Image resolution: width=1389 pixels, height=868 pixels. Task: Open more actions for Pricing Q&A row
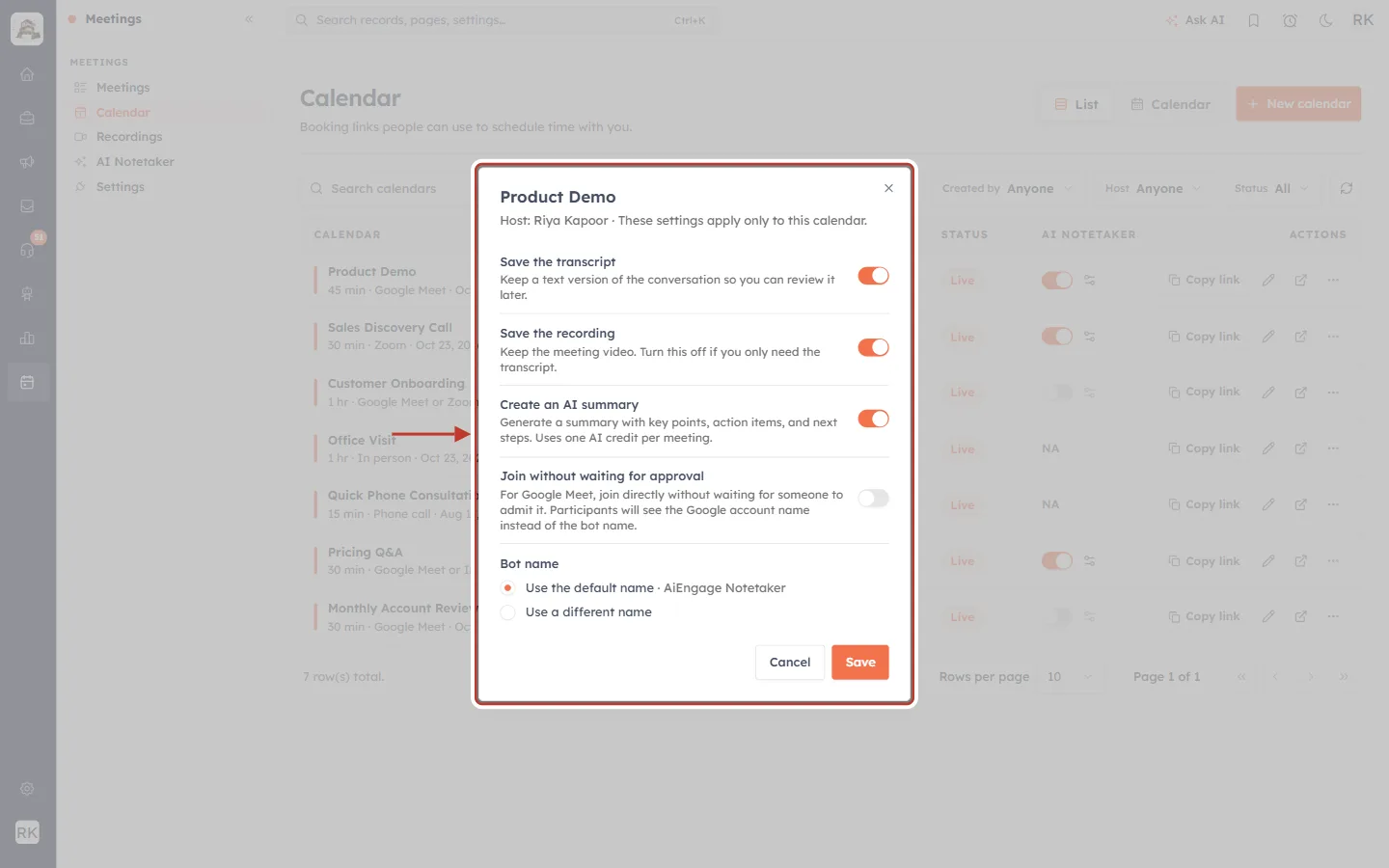coord(1333,561)
